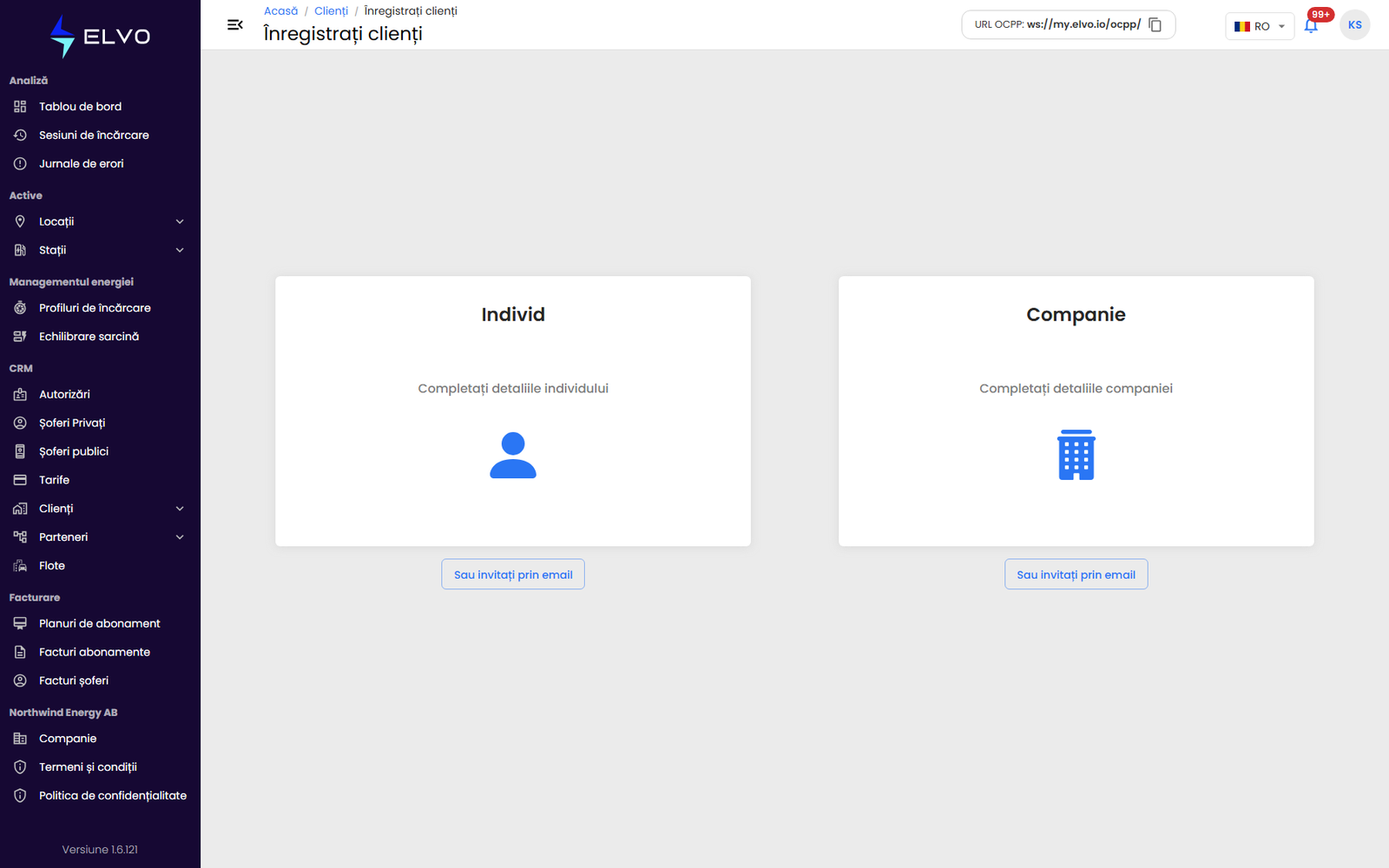The height and width of the screenshot is (868, 1389).
Task: Click the Tarife card icon
Action: 20,480
